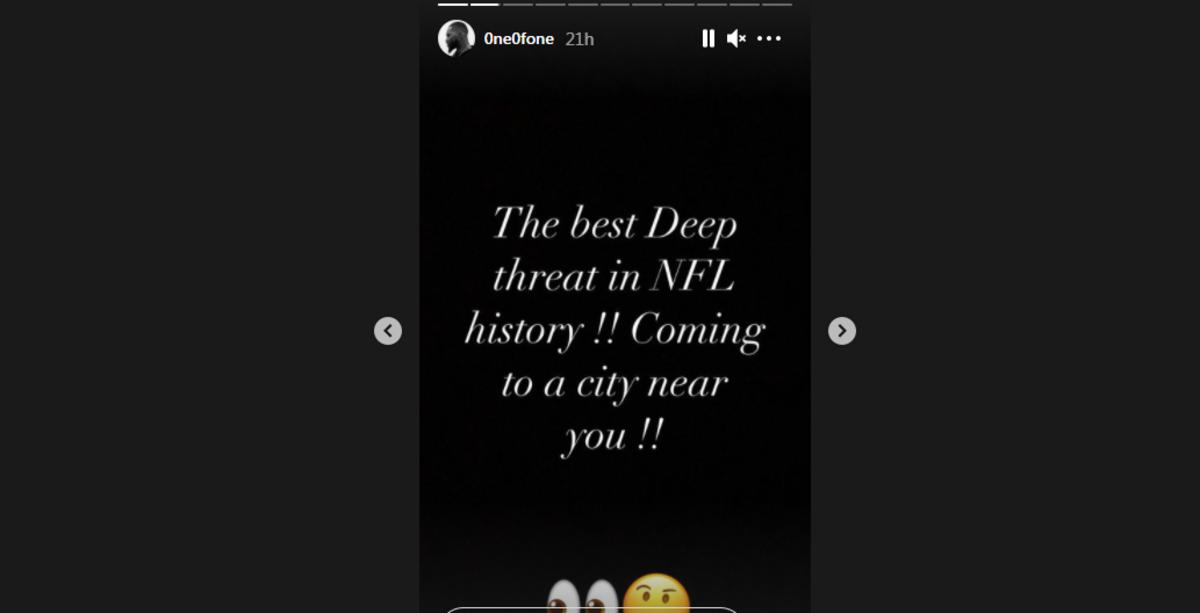Click the dark area left of the story

[200, 306]
